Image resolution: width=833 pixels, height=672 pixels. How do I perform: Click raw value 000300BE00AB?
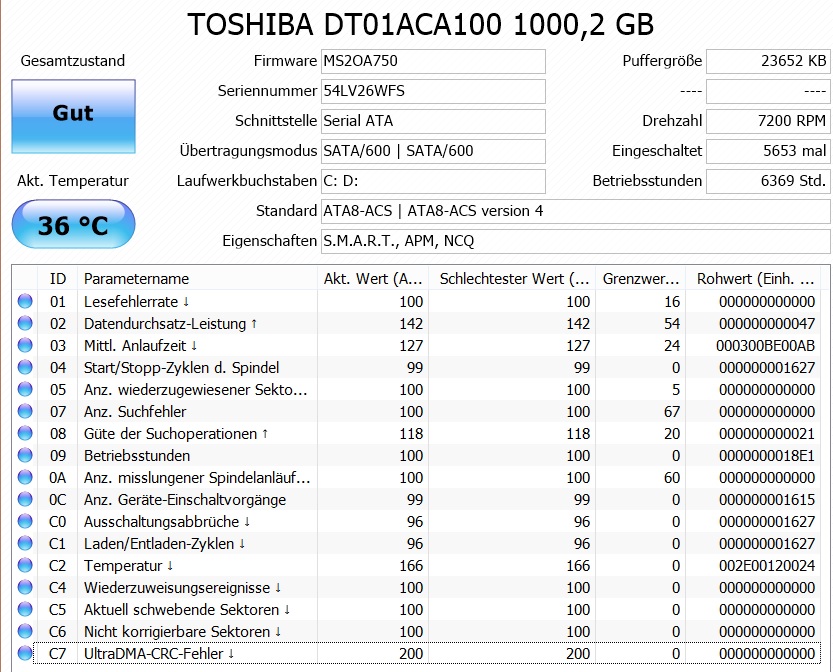(766, 345)
